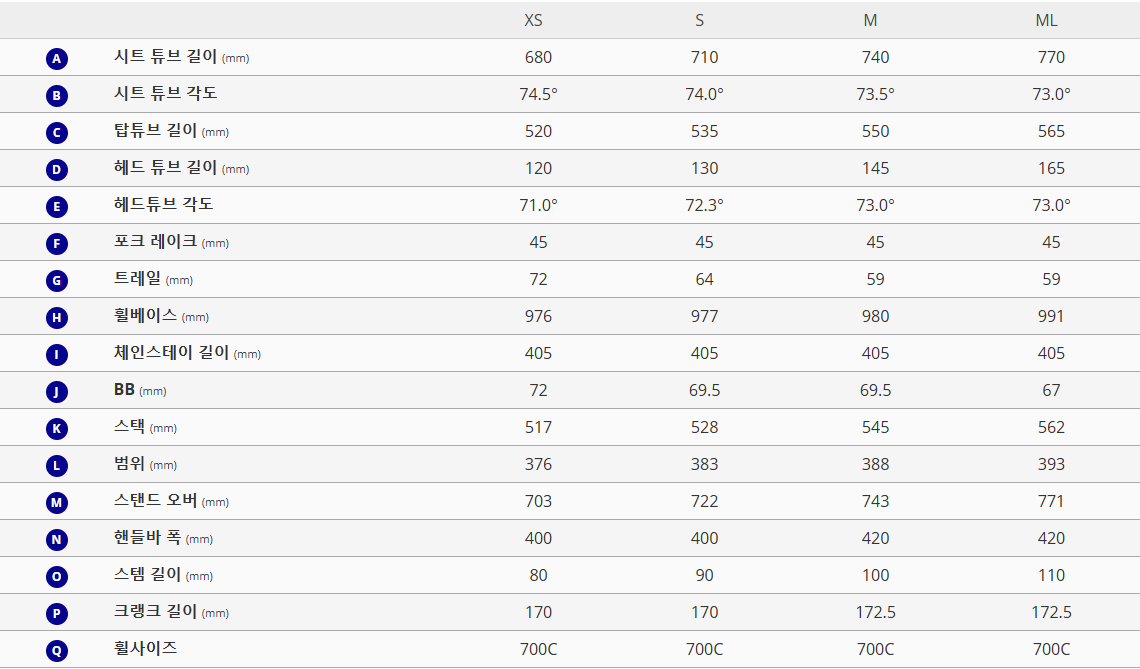Click the circle G trail icon
The image size is (1140, 669).
57,281
